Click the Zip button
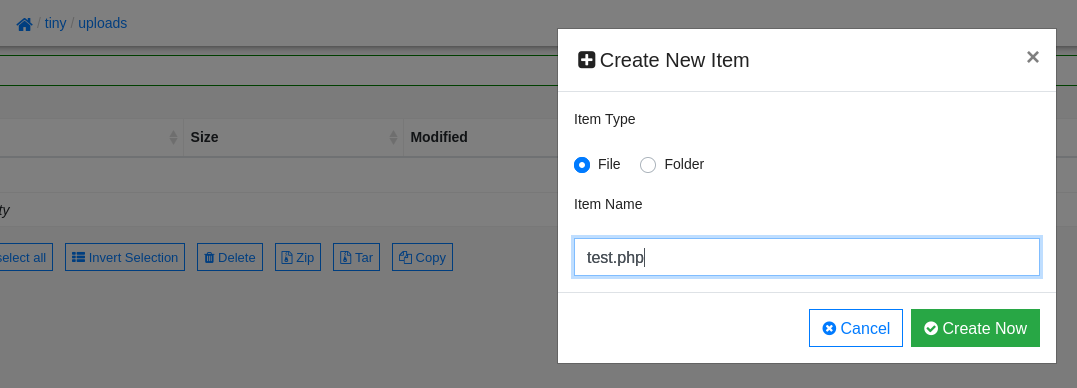 (x=298, y=258)
